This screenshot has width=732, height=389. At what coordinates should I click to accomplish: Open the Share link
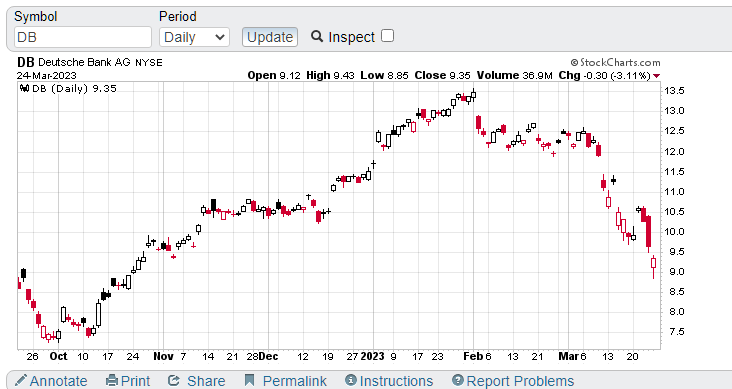(206, 381)
